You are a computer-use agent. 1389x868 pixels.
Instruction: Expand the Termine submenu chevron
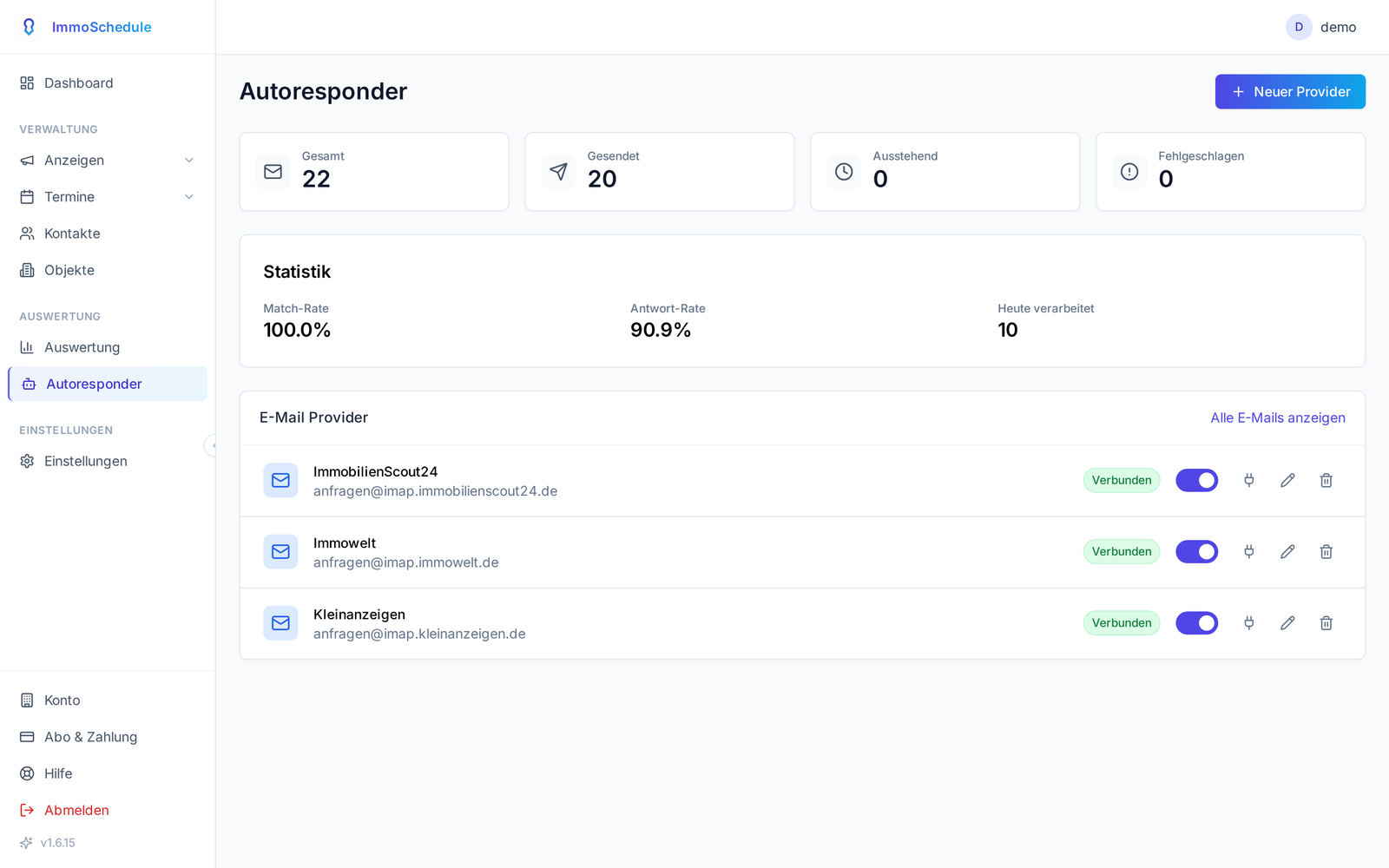189,197
